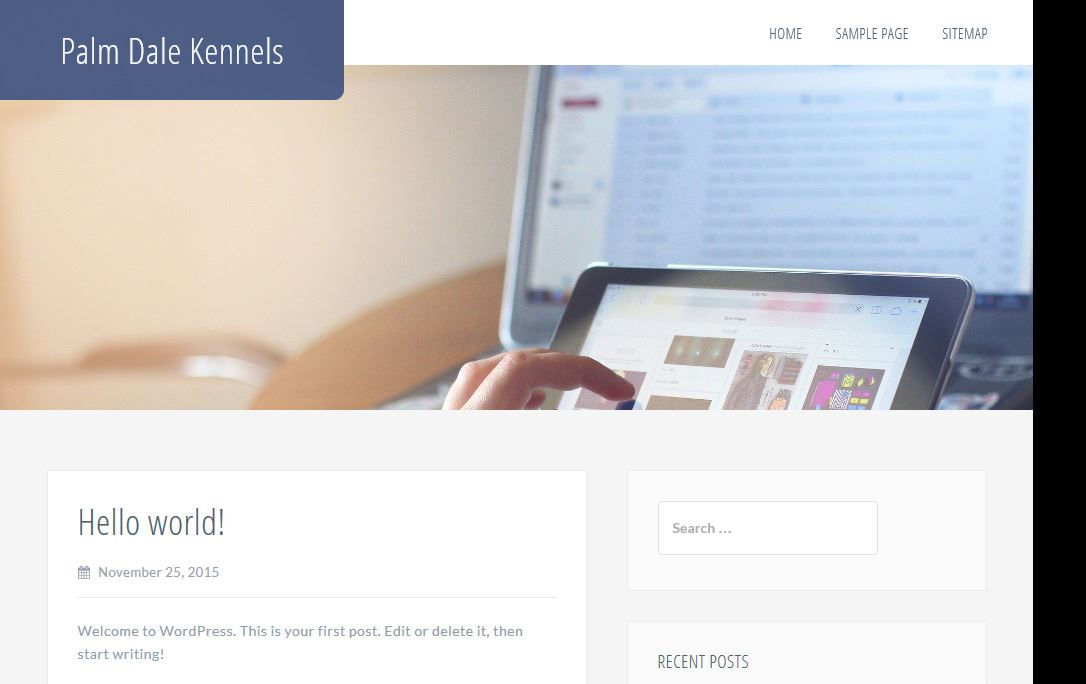Click the RECENT POSTS widget heading
Viewport: 1086px width, 684px height.
(x=703, y=662)
